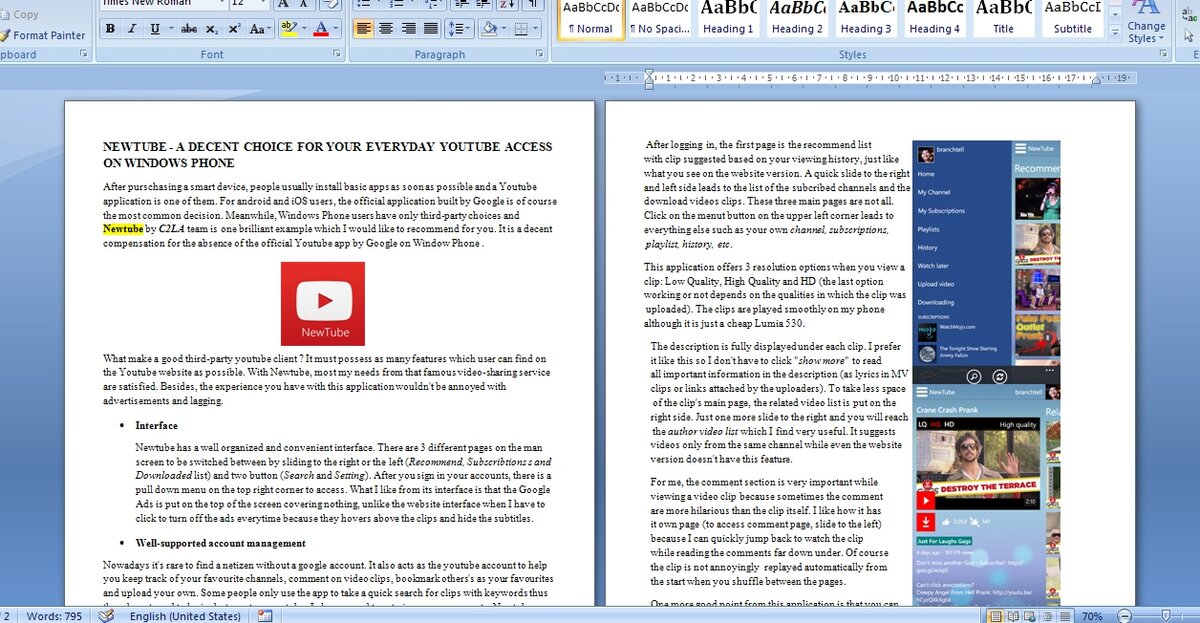Select the Crane Crash Prank screenshot image
The image size is (1200, 623).
click(988, 496)
